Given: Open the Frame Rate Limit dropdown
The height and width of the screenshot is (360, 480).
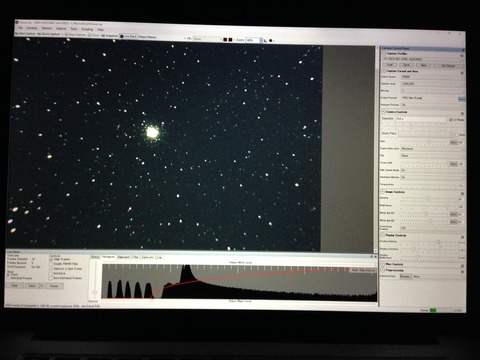Looking at the screenshot, I should 432,149.
